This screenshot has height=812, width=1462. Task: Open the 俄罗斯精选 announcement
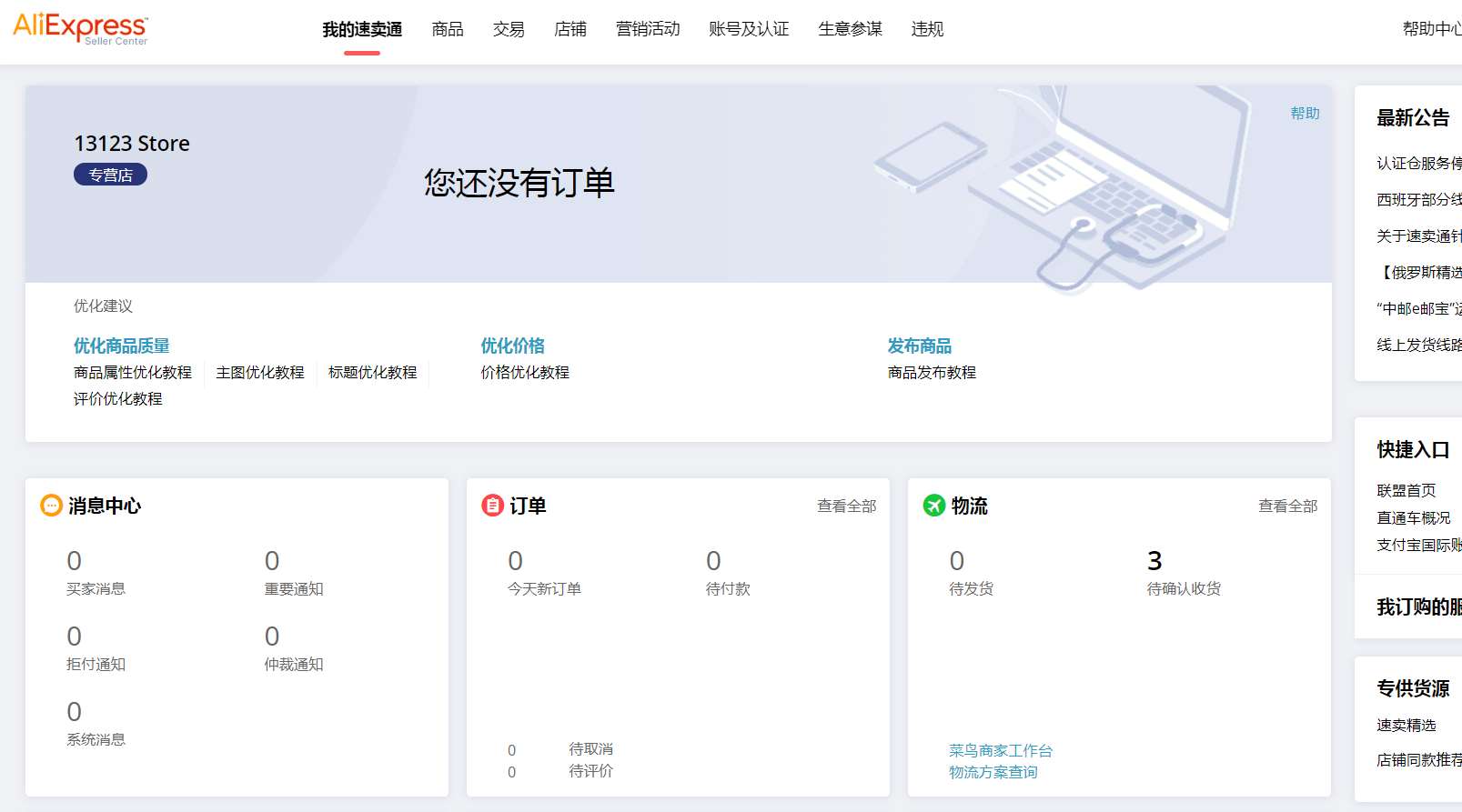click(x=1419, y=272)
